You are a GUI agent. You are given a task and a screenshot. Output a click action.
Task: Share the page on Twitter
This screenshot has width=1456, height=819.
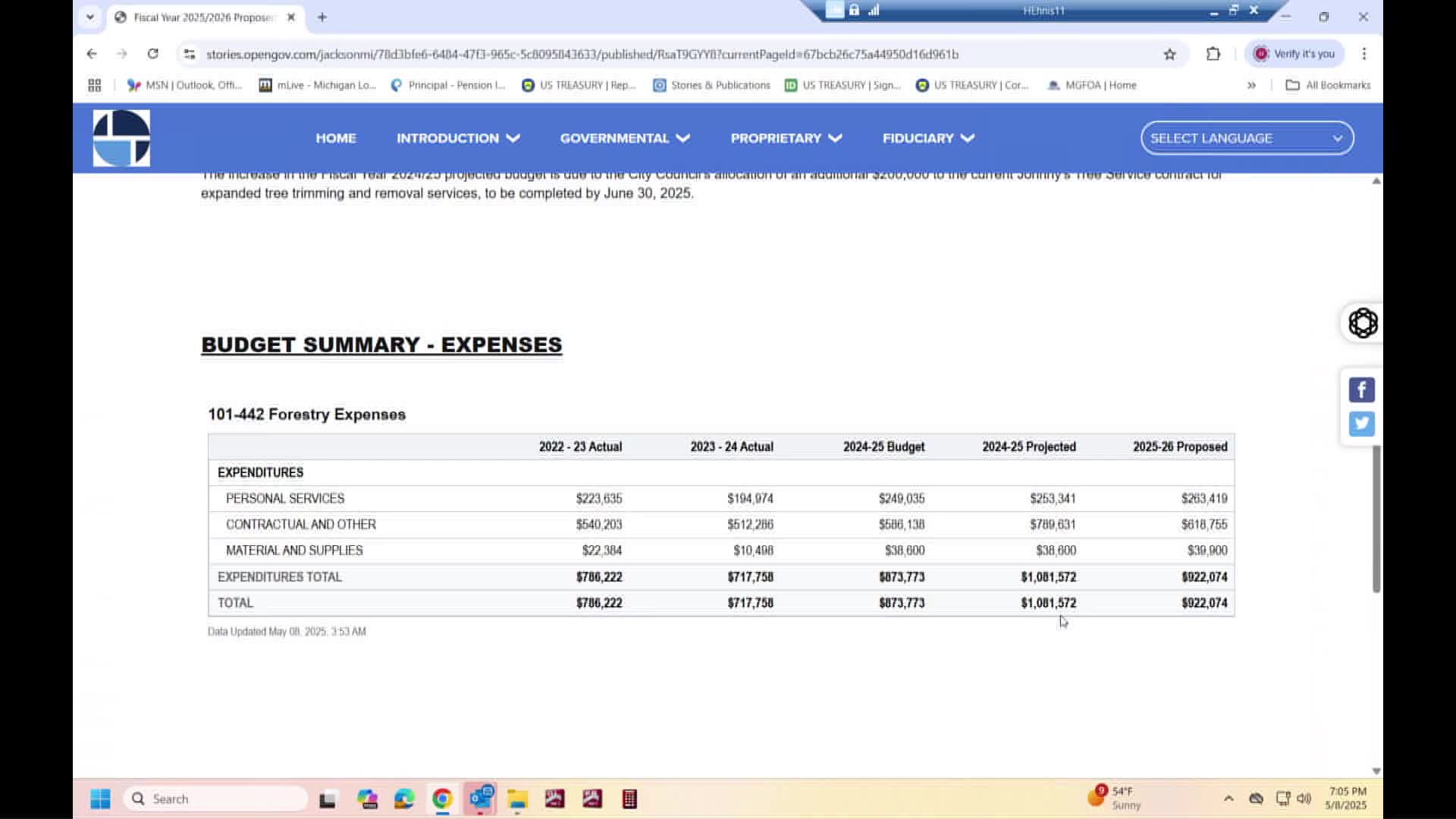click(x=1361, y=423)
